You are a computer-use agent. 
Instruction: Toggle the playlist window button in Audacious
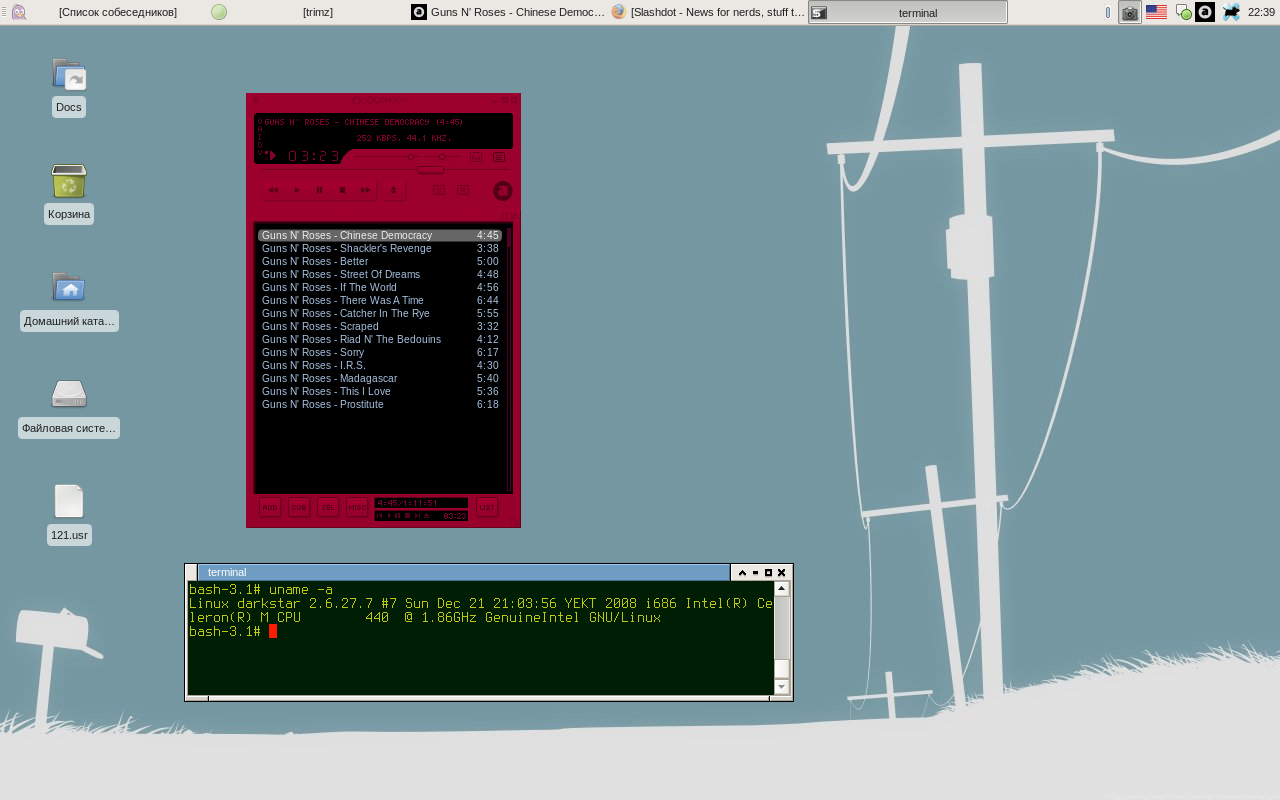click(499, 157)
